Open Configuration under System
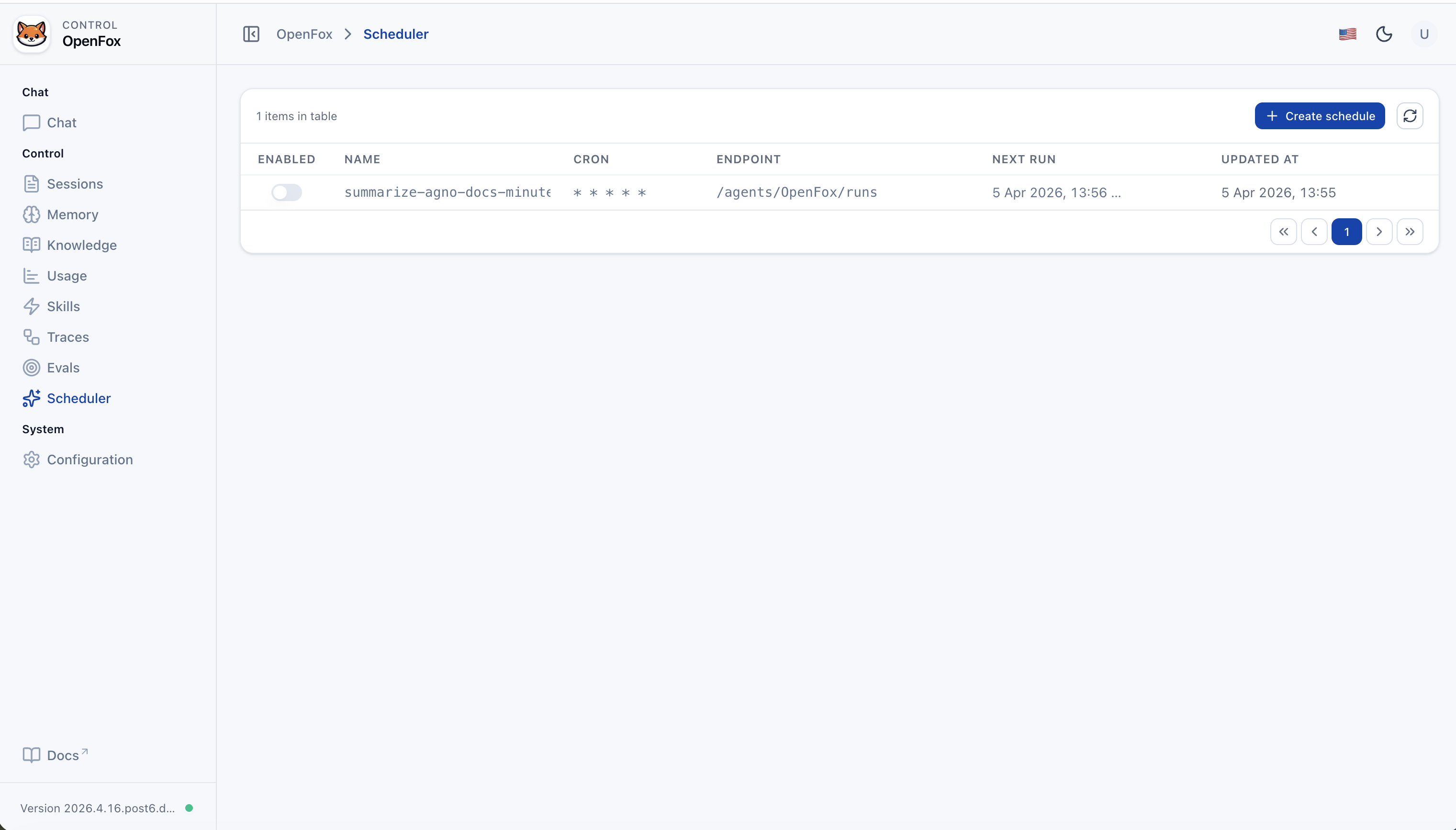This screenshot has height=830, width=1456. click(x=90, y=460)
